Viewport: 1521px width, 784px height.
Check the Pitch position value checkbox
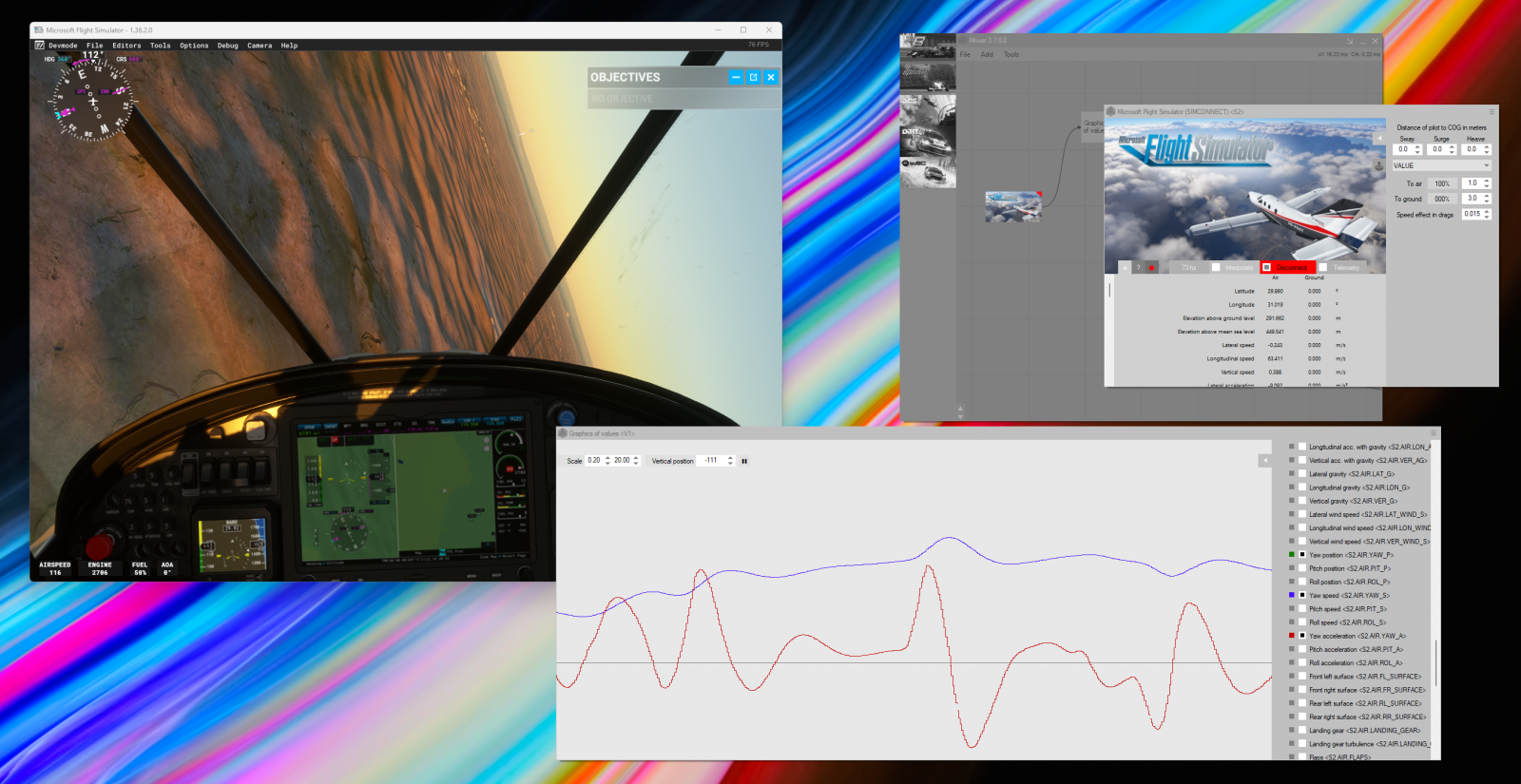(x=1302, y=568)
